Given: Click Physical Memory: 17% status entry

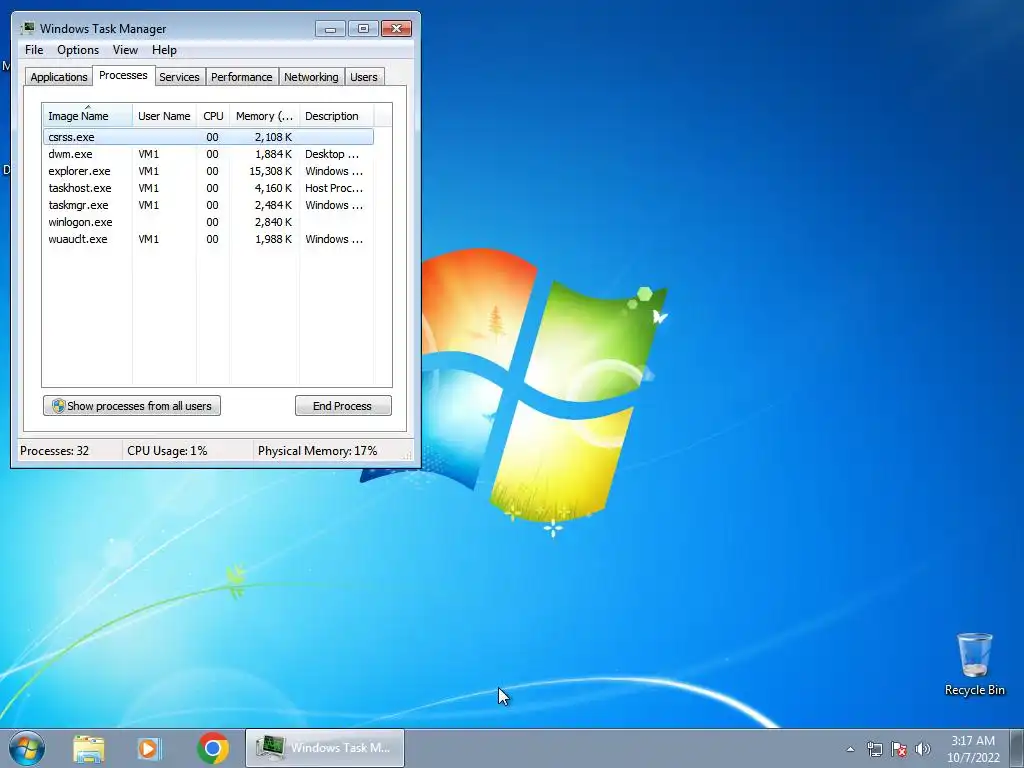Looking at the screenshot, I should point(317,451).
